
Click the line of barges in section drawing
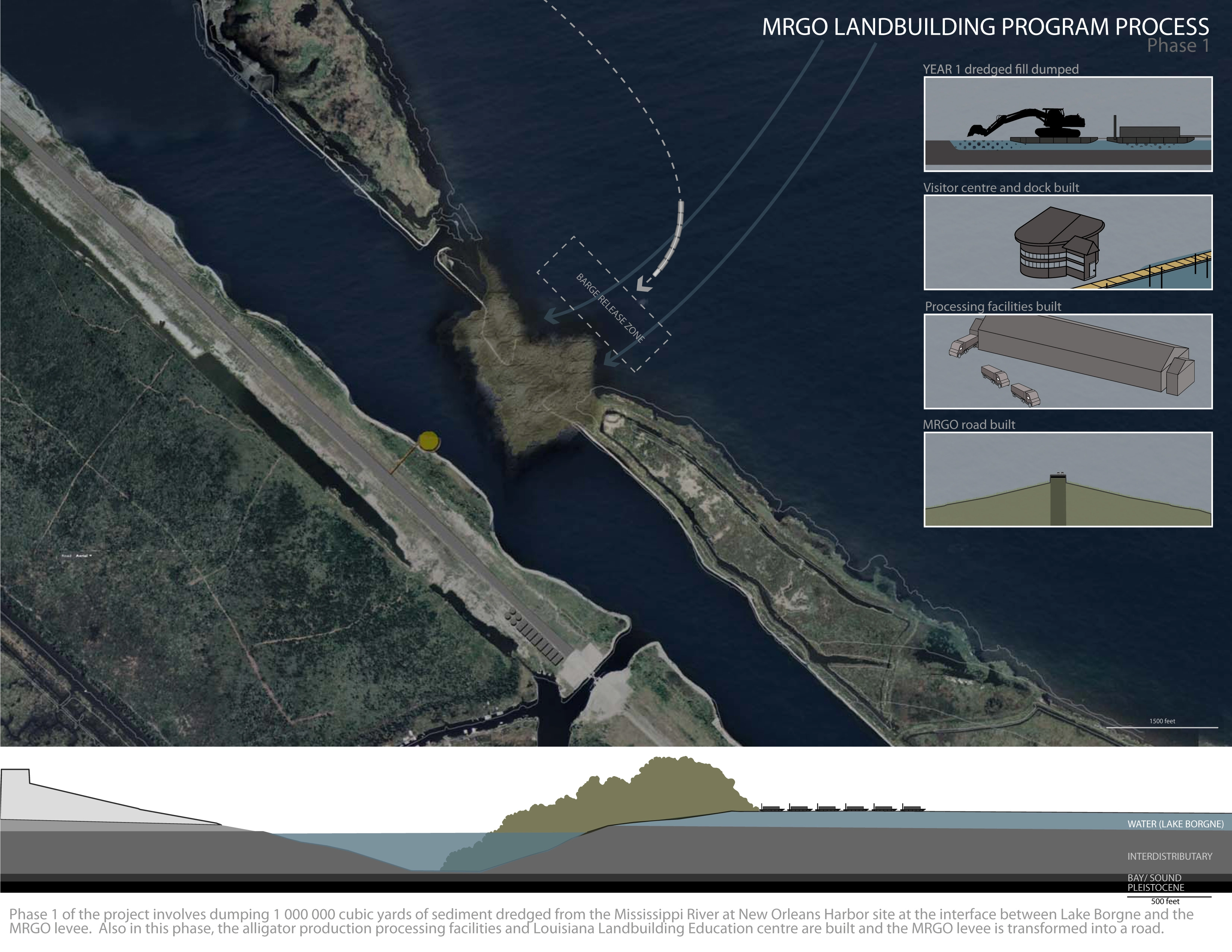coord(843,808)
